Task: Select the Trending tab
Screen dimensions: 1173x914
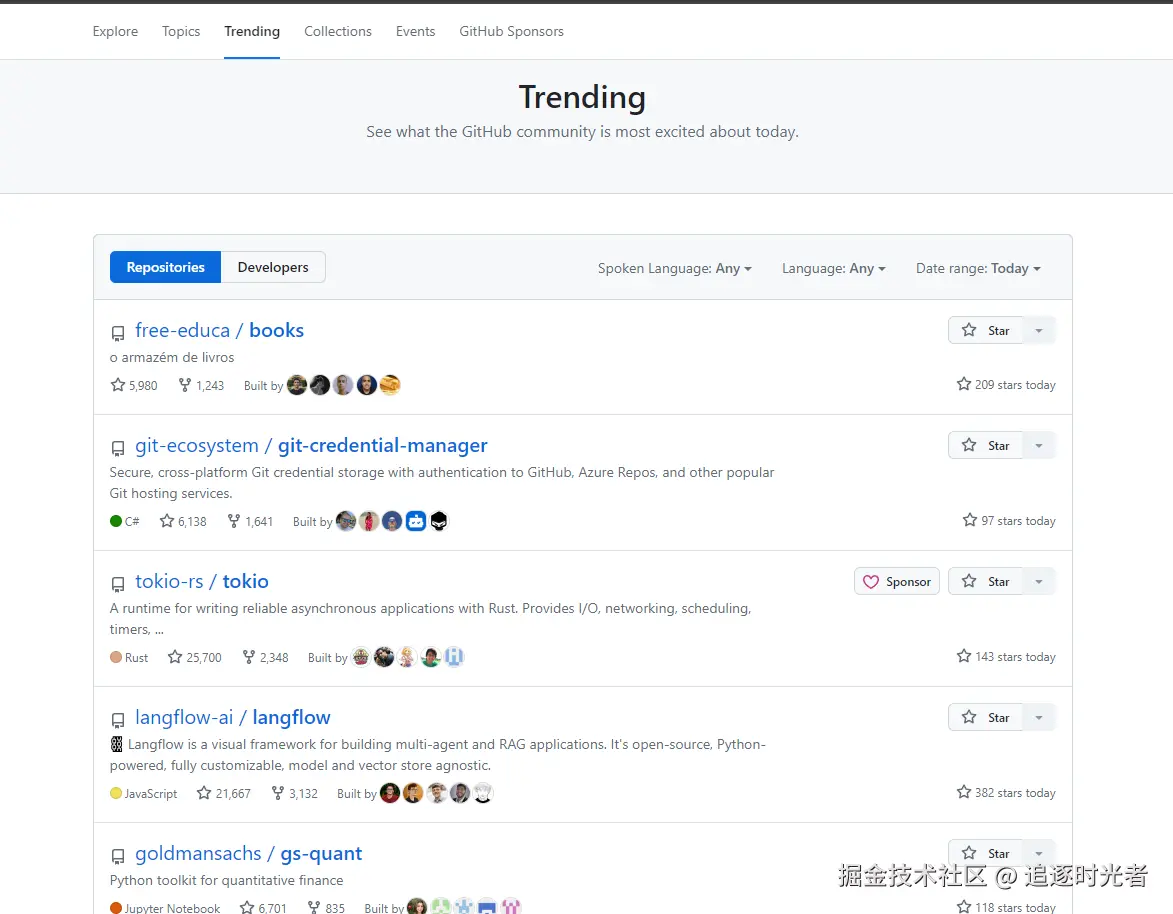Action: tap(252, 31)
